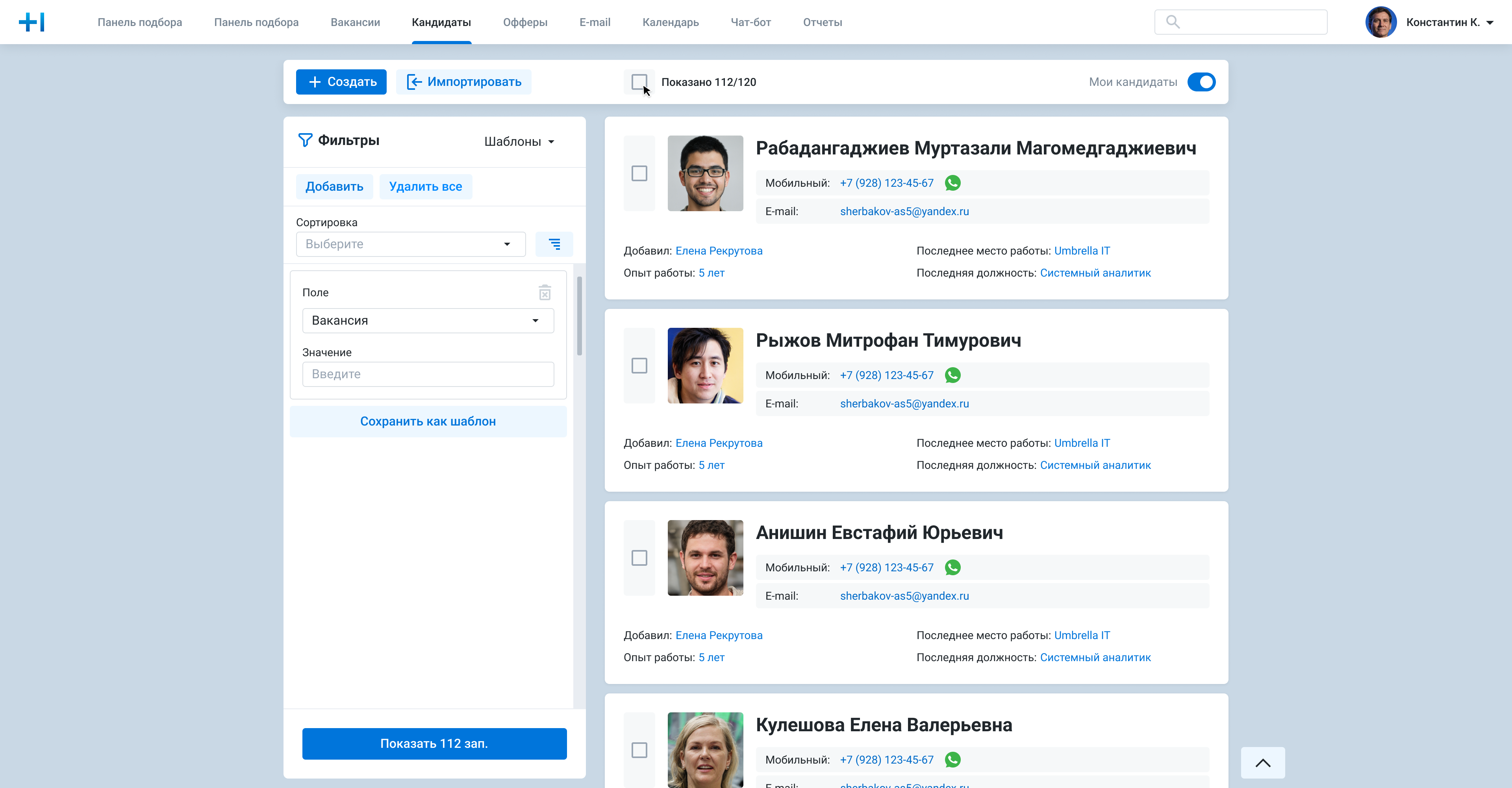Toggle the select-all candidates checkbox

coord(639,82)
